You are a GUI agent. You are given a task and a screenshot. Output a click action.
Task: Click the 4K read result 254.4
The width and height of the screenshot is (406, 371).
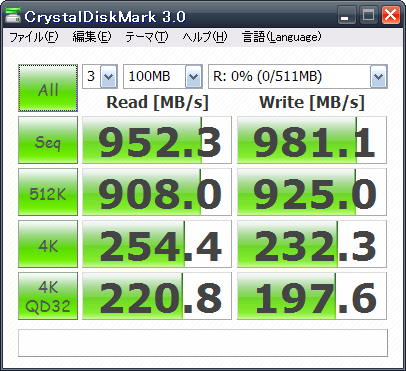click(157, 244)
